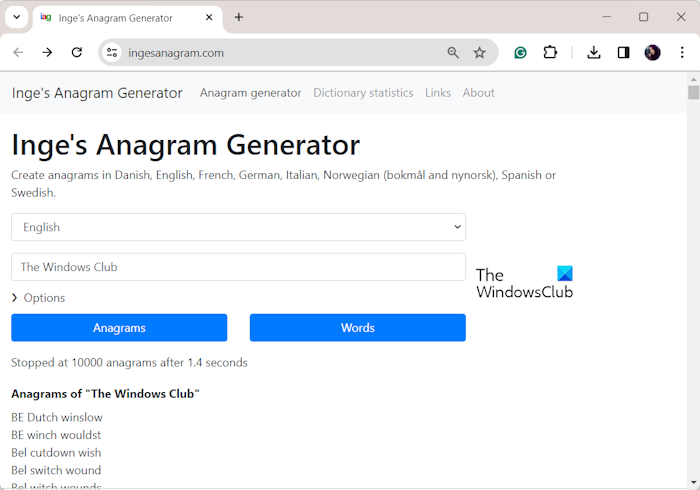This screenshot has width=700, height=490.
Task: Open the tab search dropdown arrow
Action: (x=17, y=17)
